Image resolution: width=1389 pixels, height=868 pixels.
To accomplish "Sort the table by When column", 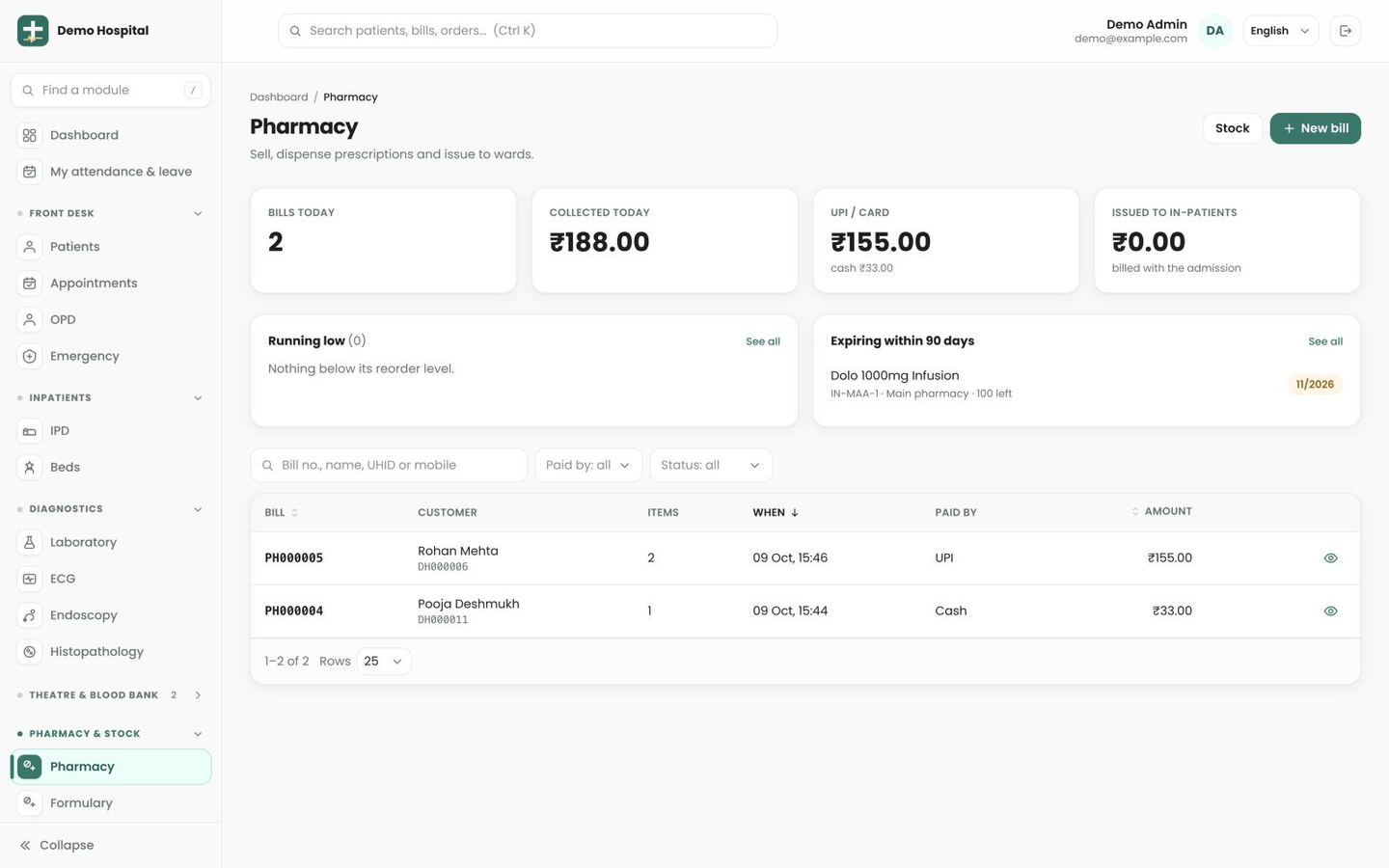I will (776, 513).
